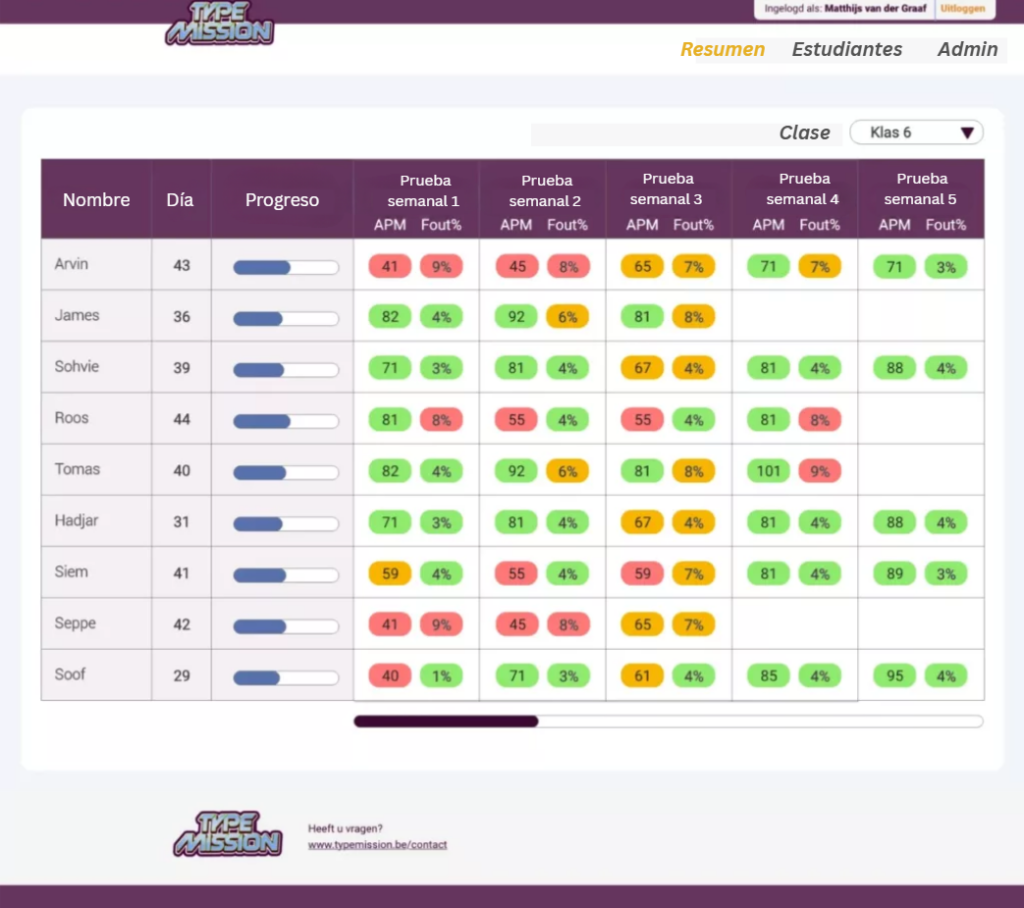The width and height of the screenshot is (1024, 908).
Task: Click the Progreso column header
Action: (x=282, y=200)
